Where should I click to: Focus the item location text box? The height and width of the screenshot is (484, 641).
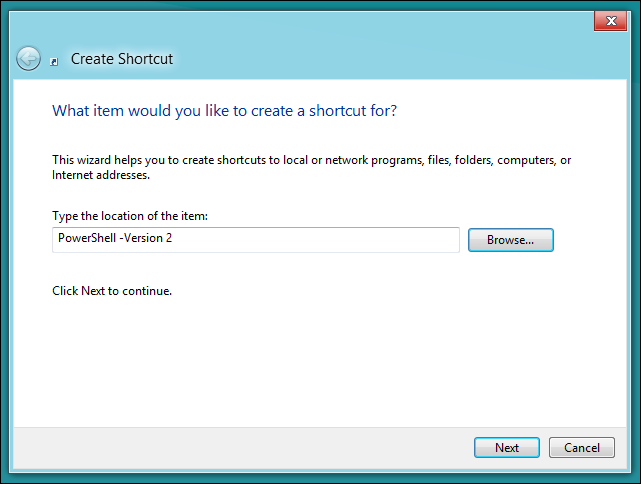[x=255, y=240]
